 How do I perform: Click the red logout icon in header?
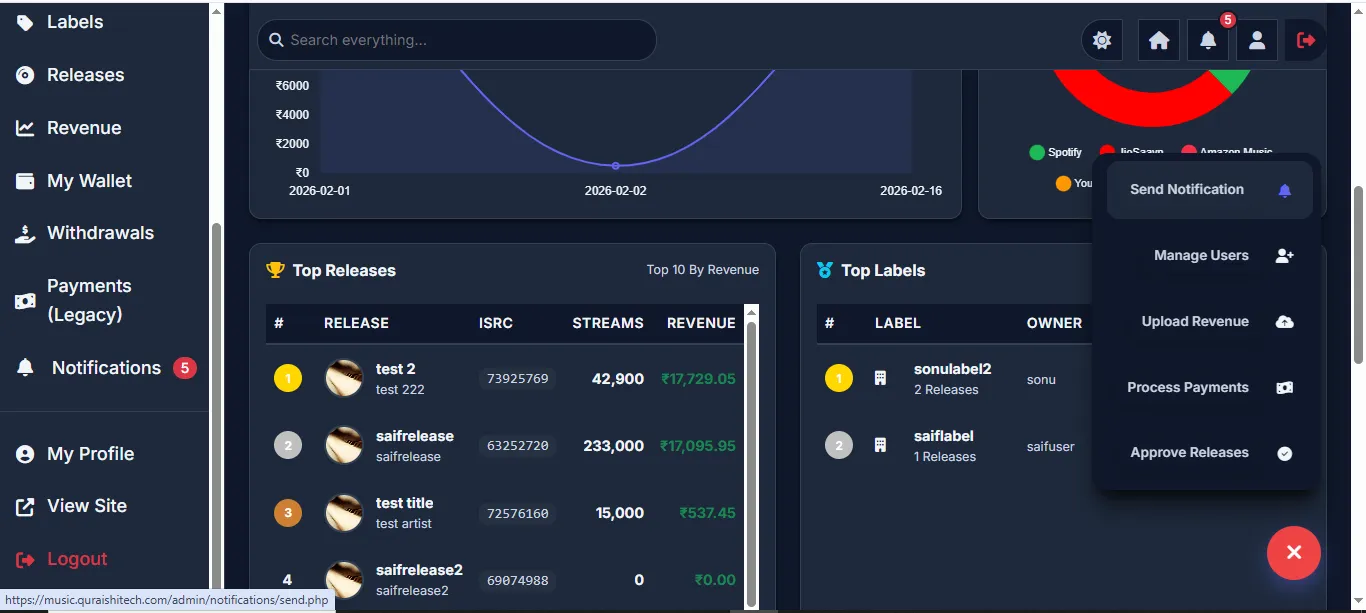click(1306, 40)
